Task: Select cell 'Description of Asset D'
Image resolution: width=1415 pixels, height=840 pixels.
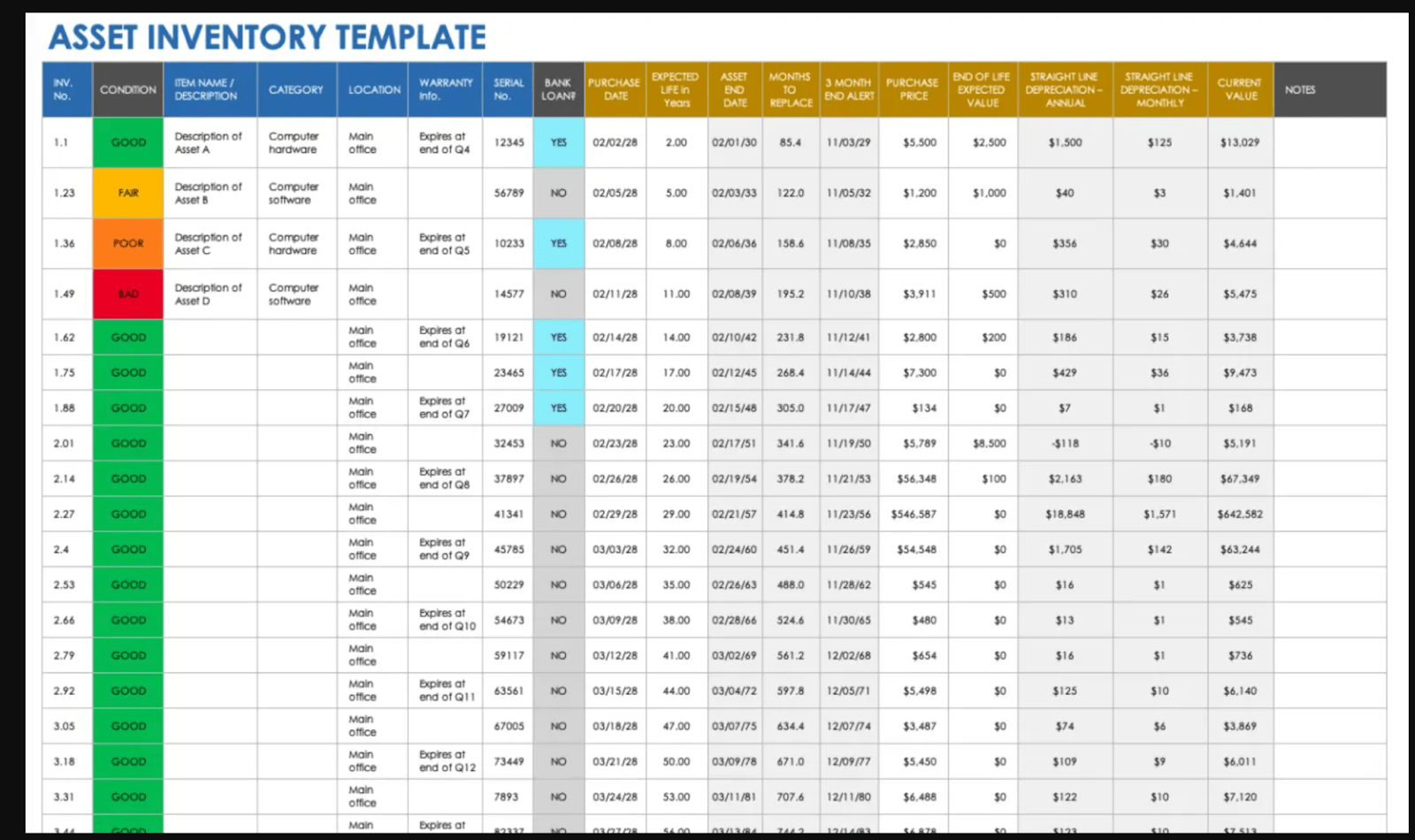Action: click(210, 294)
